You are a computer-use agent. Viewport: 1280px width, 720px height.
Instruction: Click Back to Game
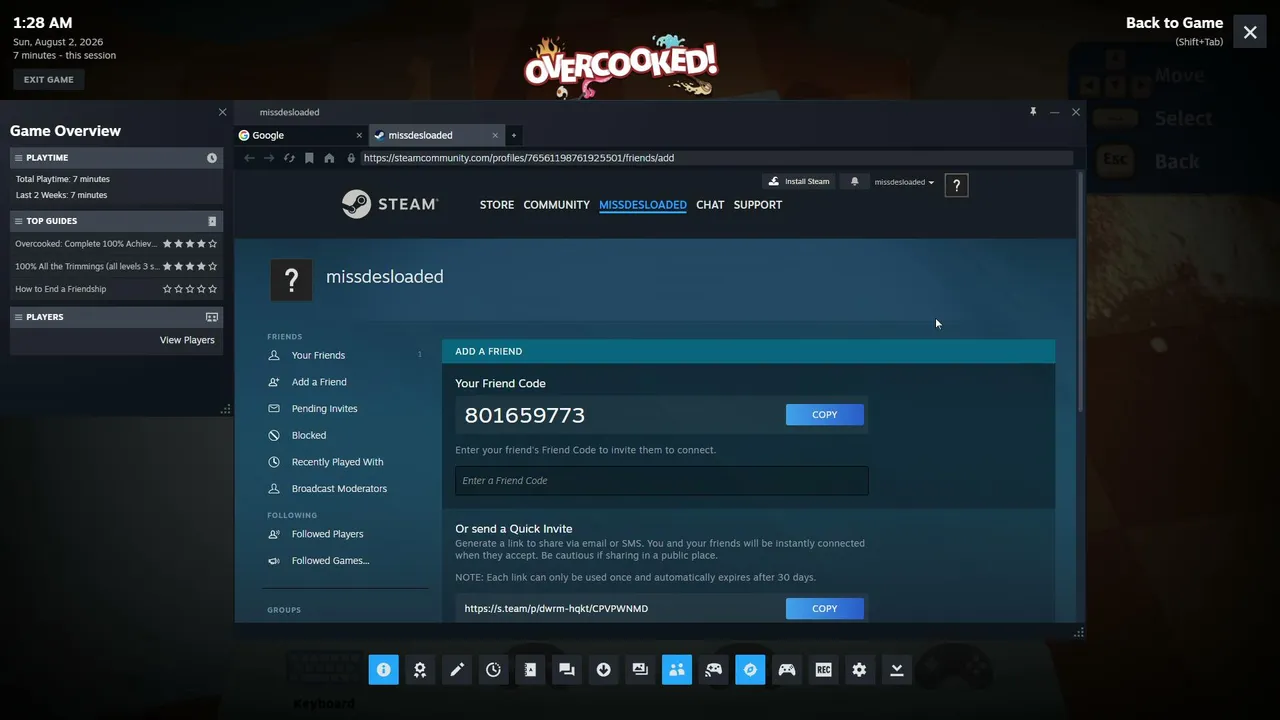1174,23
